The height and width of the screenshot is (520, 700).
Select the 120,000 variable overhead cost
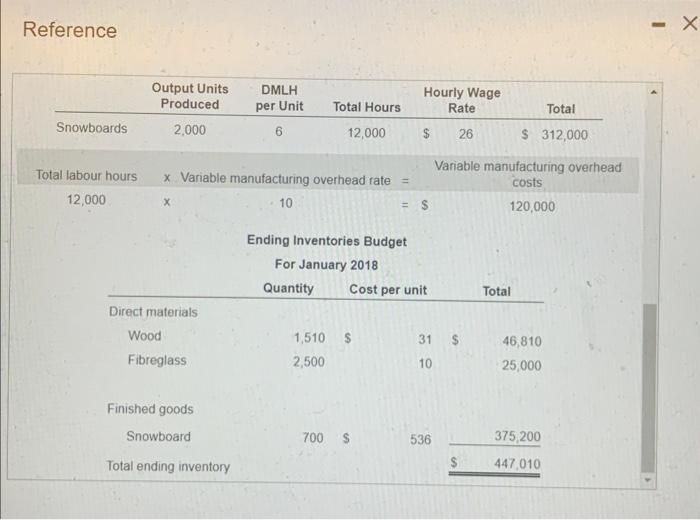tap(532, 207)
